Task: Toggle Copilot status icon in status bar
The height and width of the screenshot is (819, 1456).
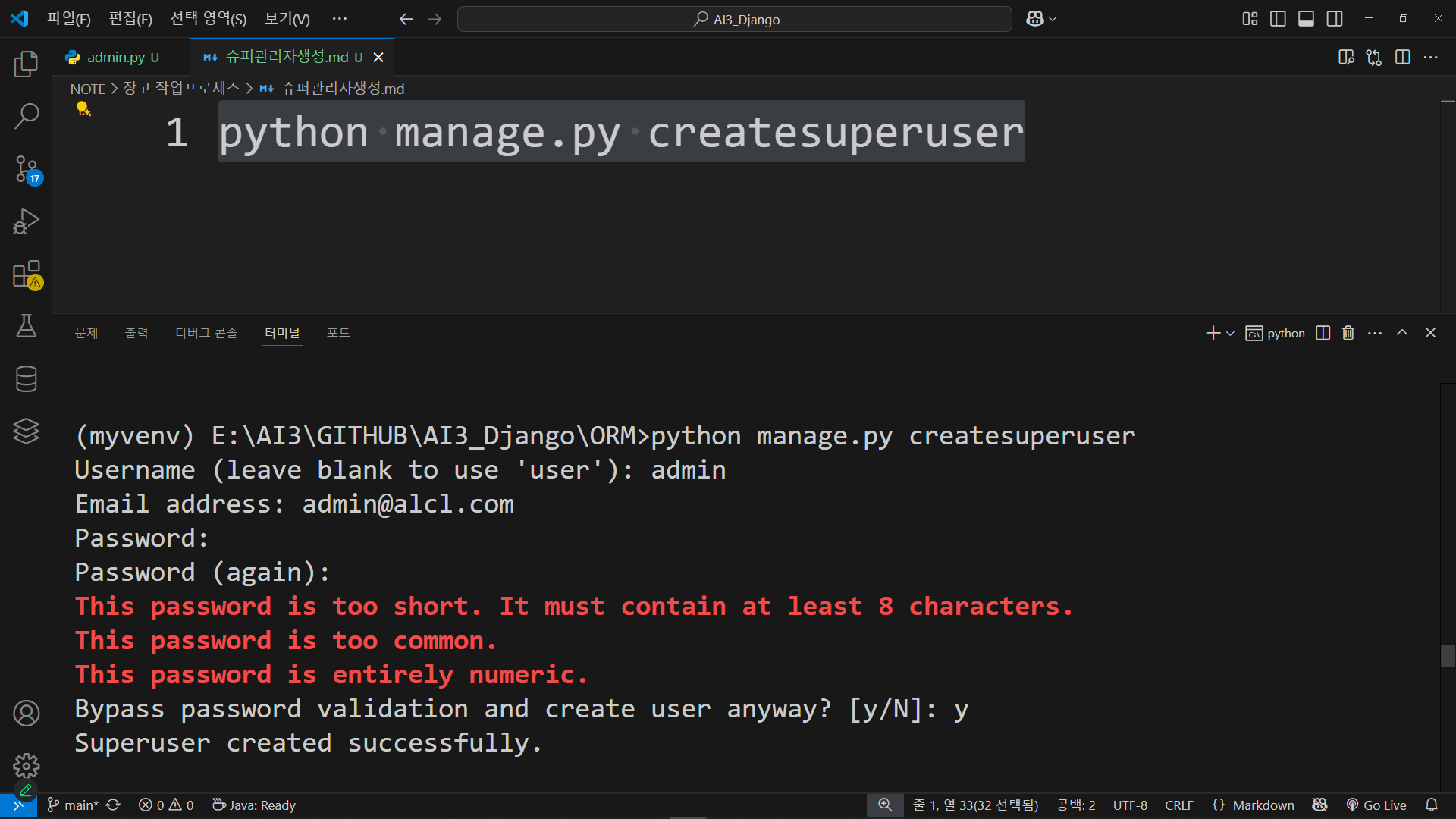Action: click(1319, 805)
